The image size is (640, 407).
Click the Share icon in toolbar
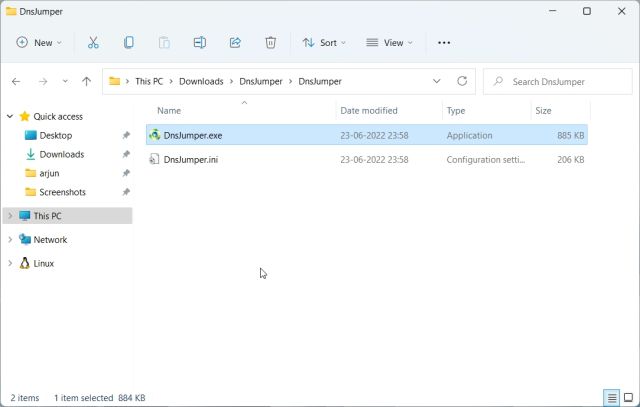235,42
